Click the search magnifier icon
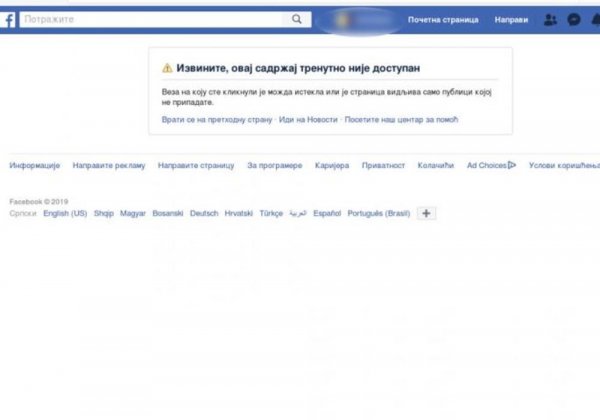The image size is (600, 420). tap(296, 19)
